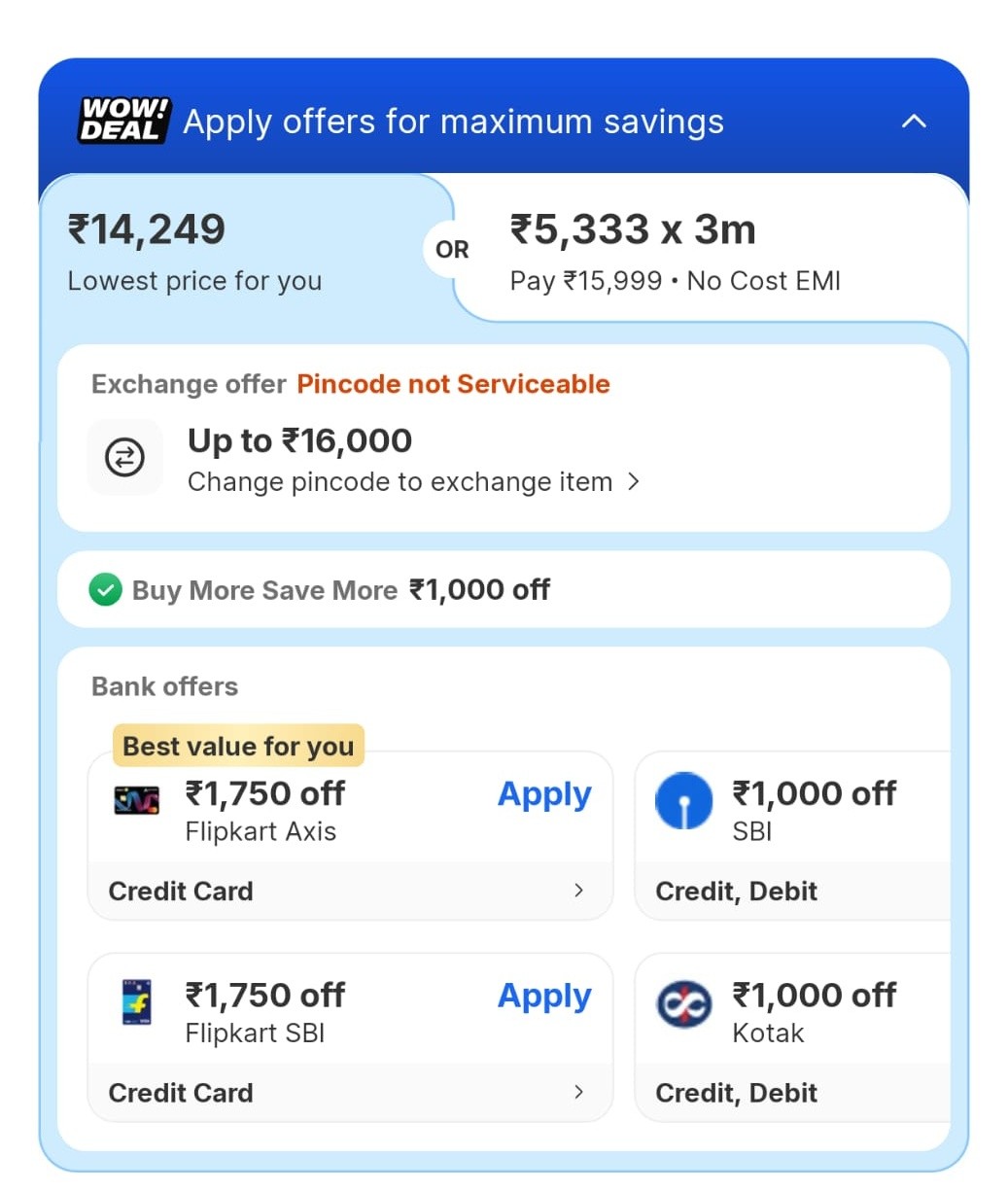Screen dimensions: 1008x1191
Task: Open Change pincode chevron arrow
Action: coord(634,481)
